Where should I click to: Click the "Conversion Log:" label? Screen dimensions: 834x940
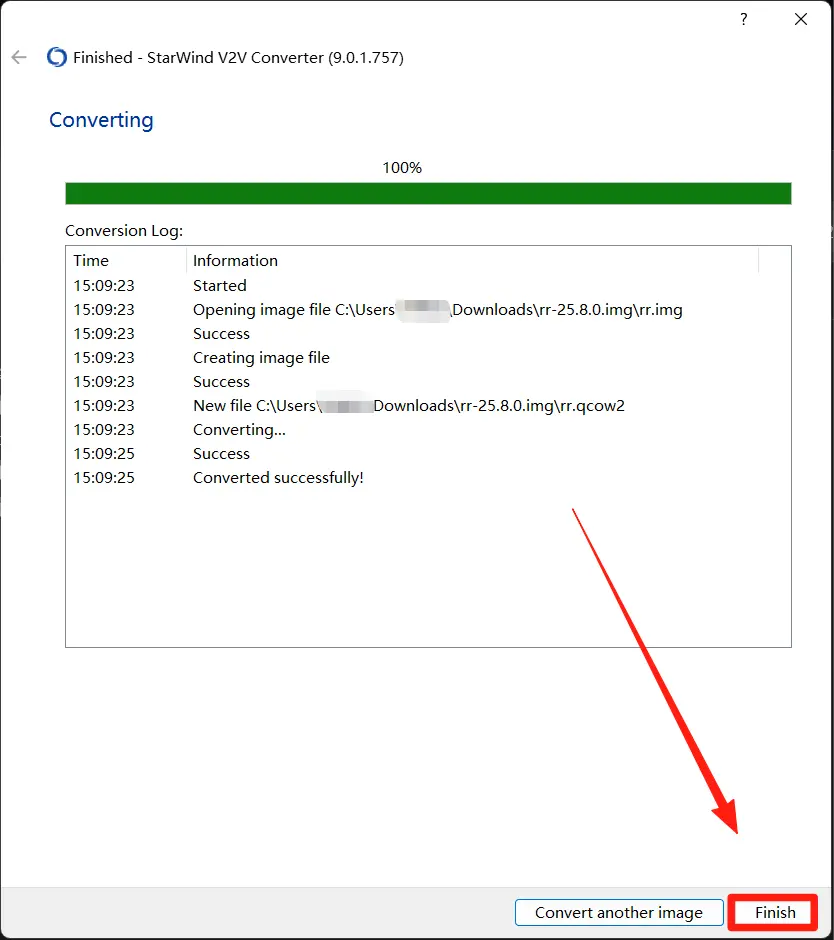tap(124, 231)
